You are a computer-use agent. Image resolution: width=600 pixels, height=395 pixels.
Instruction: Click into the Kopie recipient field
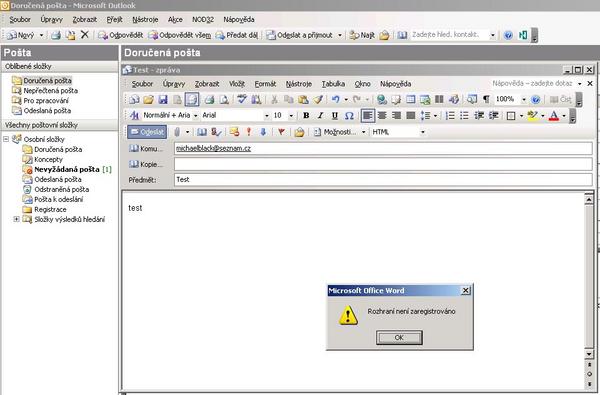coord(383,164)
